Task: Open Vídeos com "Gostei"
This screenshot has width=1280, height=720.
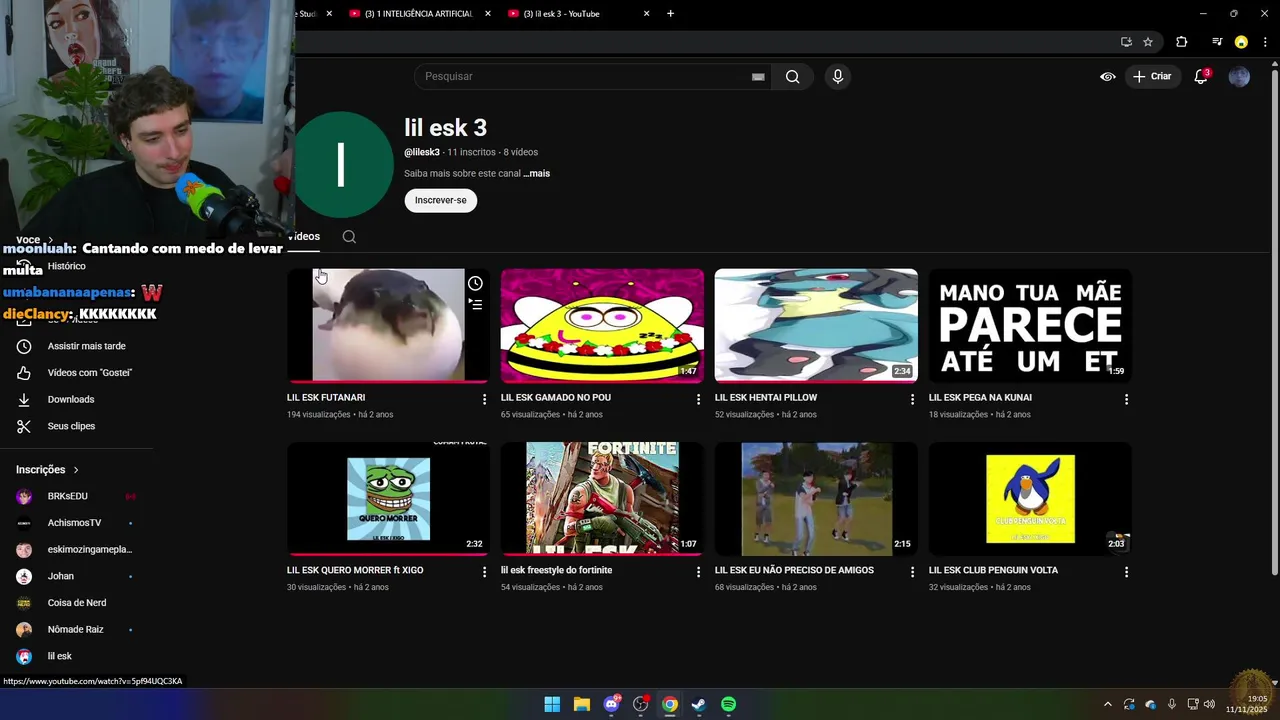Action: pyautogui.click(x=90, y=373)
